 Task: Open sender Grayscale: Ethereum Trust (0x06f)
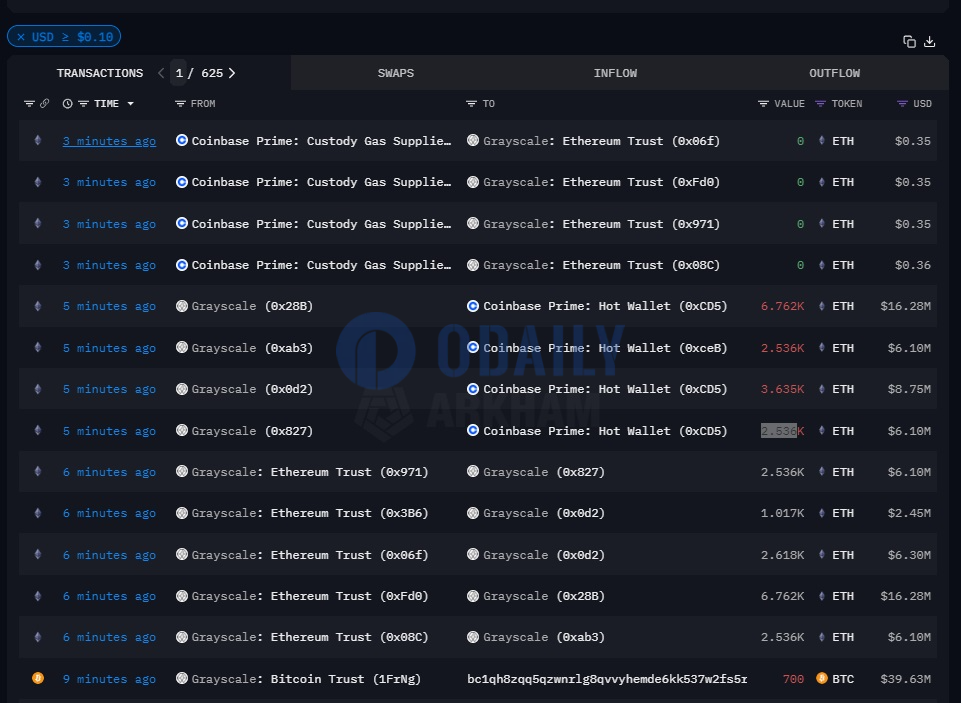coord(310,555)
